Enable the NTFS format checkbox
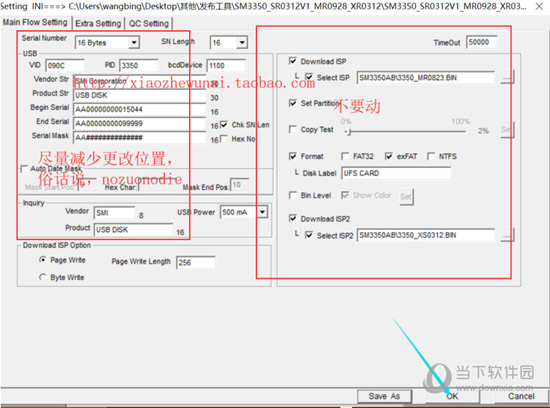The height and width of the screenshot is (408, 550). click(x=431, y=156)
